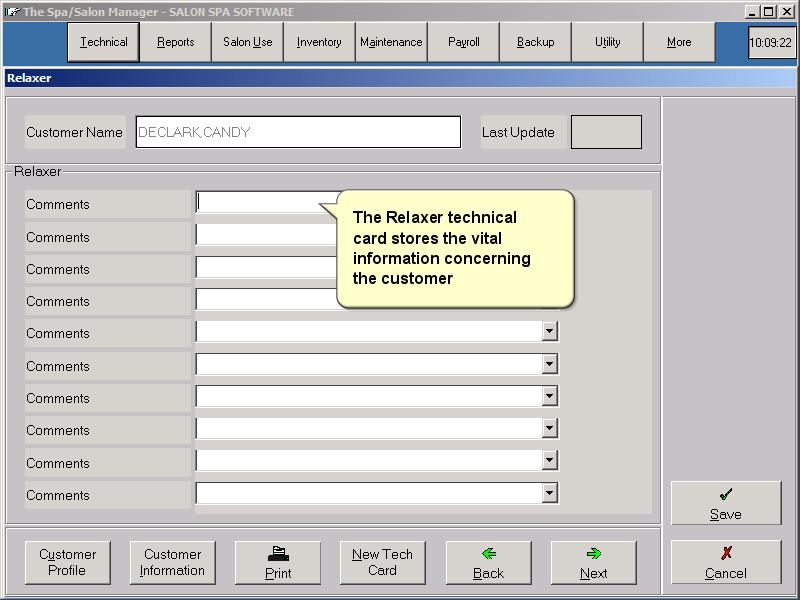Click the Salon Use menu
The width and height of the screenshot is (800, 600).
coord(248,42)
